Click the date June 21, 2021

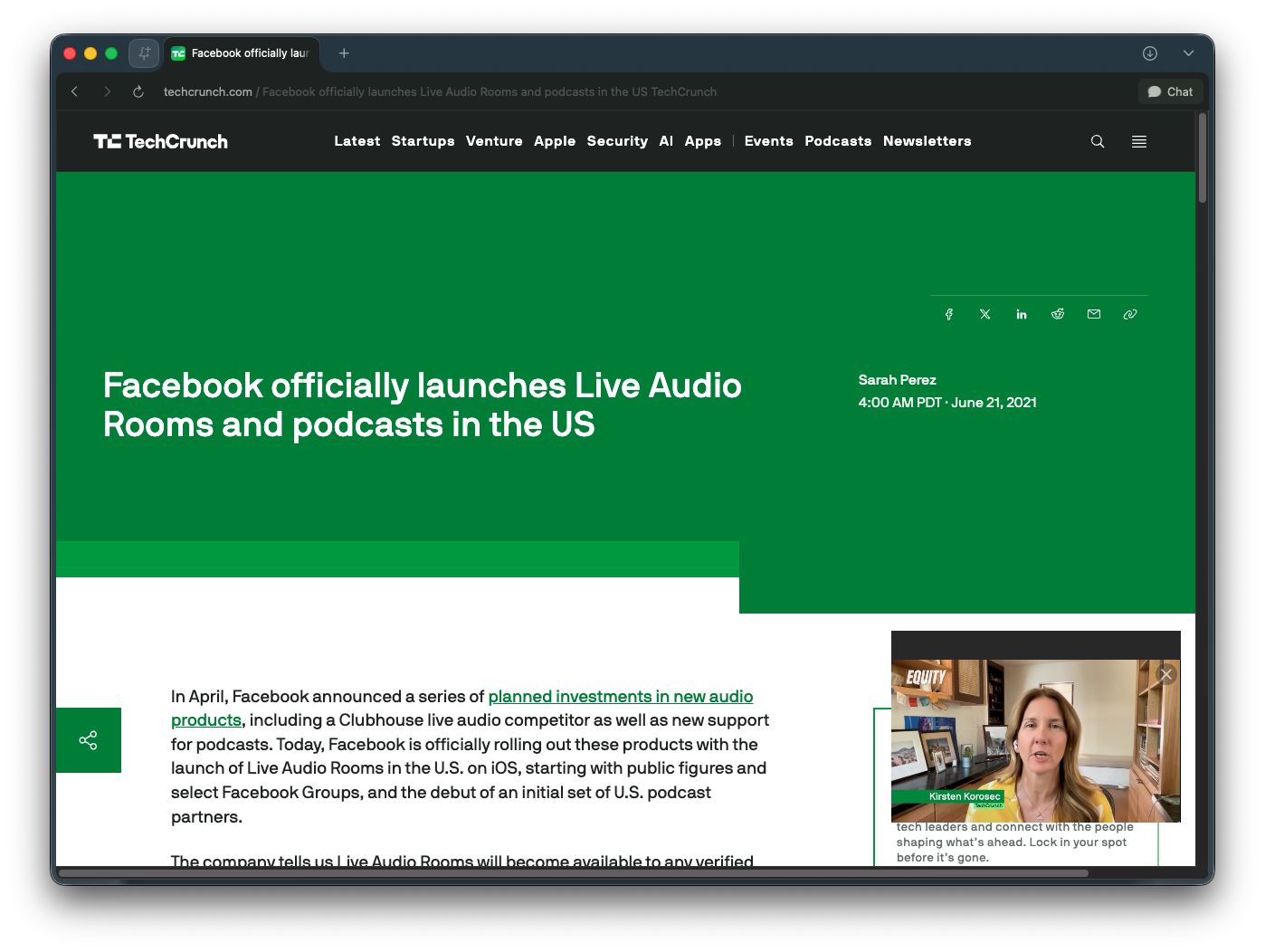click(x=994, y=403)
